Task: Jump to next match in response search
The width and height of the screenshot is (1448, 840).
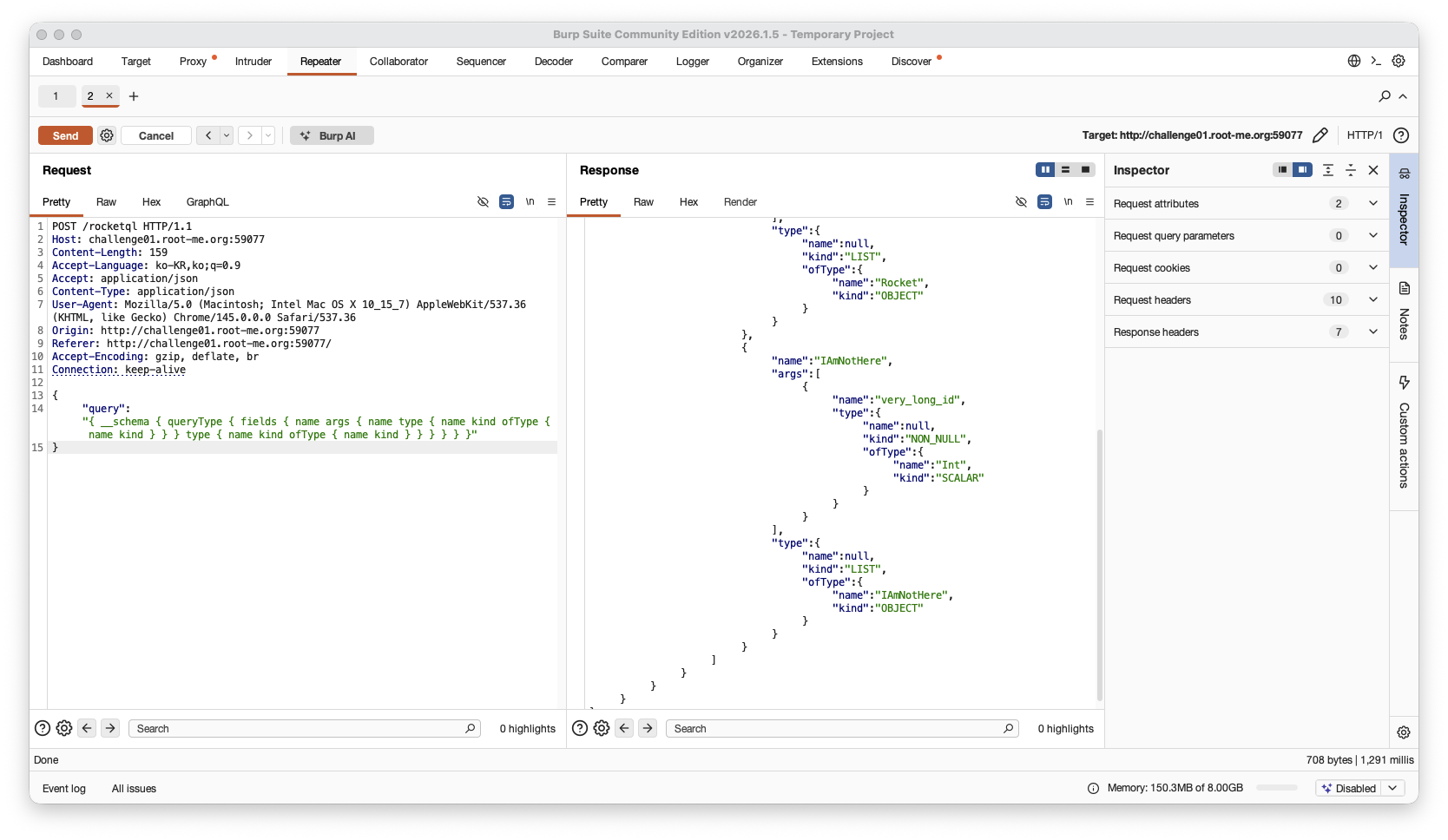Action: (648, 728)
